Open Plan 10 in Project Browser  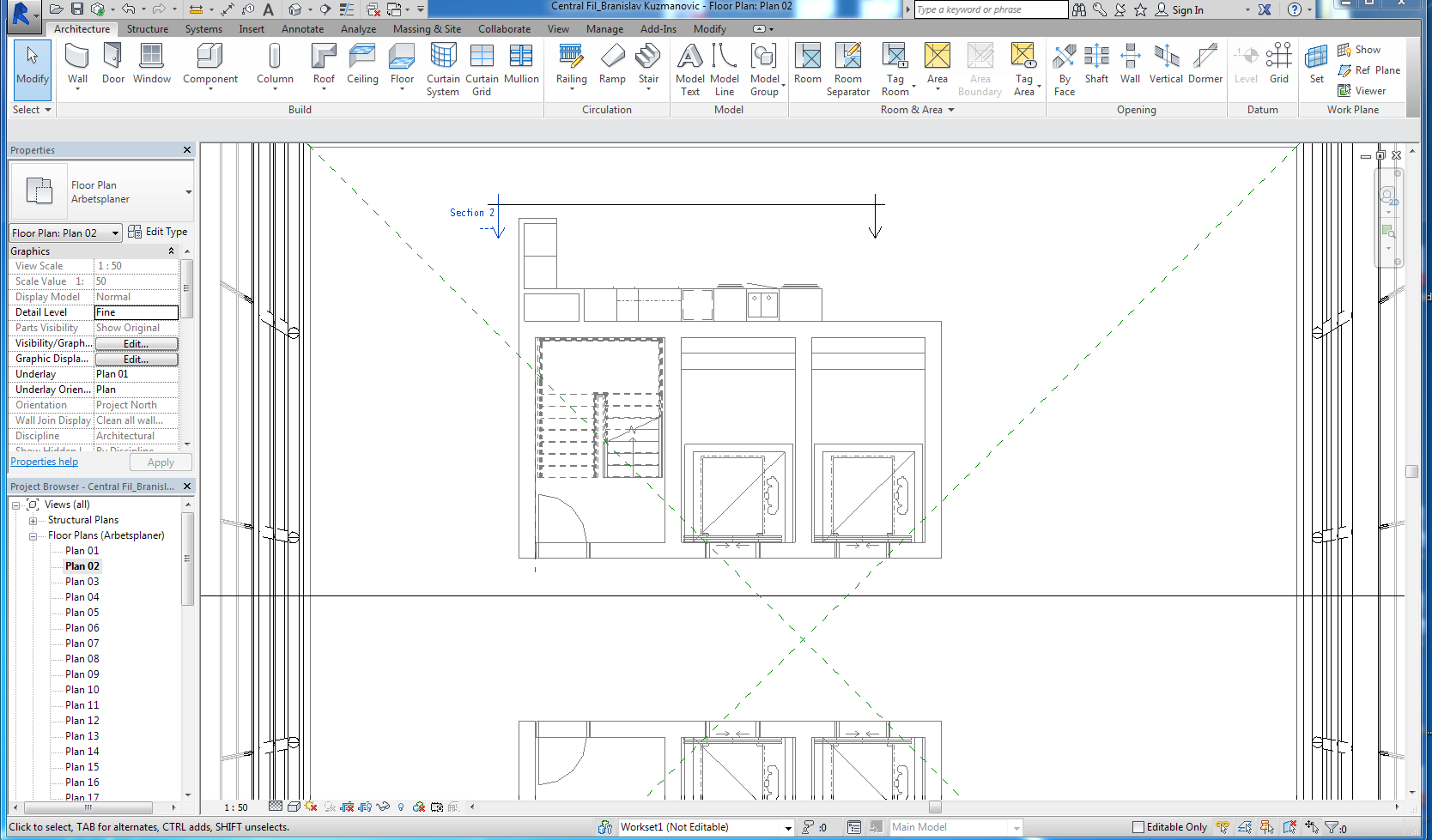coord(82,690)
